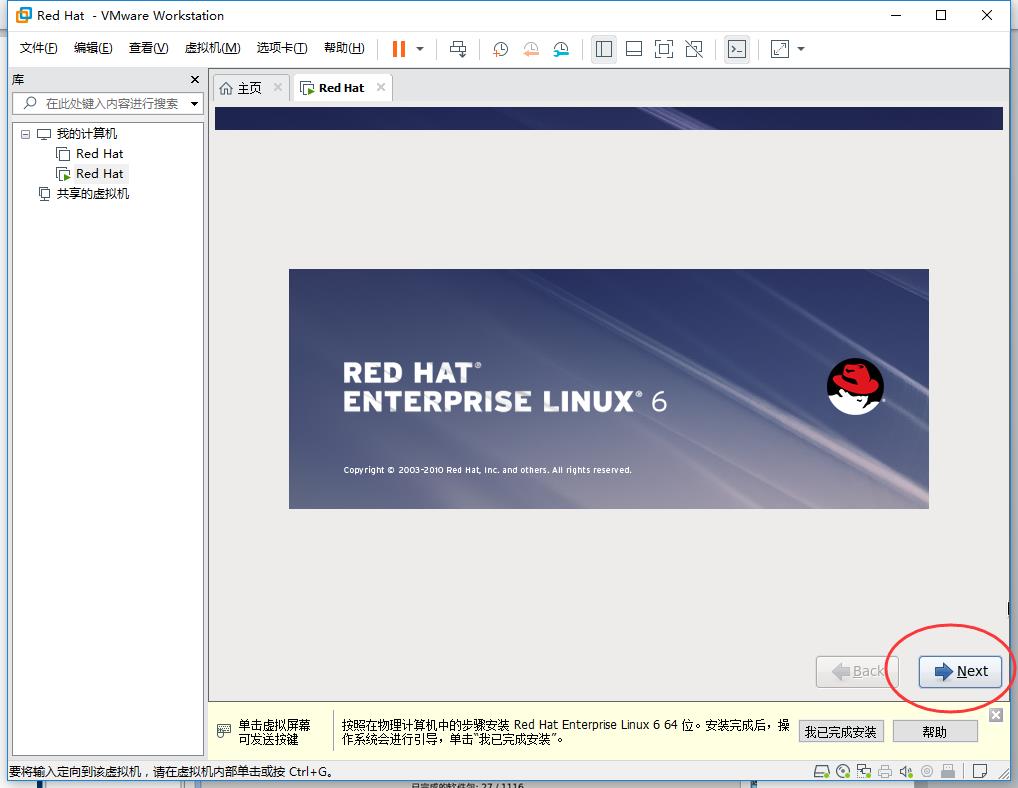The height and width of the screenshot is (788, 1018).
Task: Open the snapshot manager icon
Action: click(x=561, y=49)
